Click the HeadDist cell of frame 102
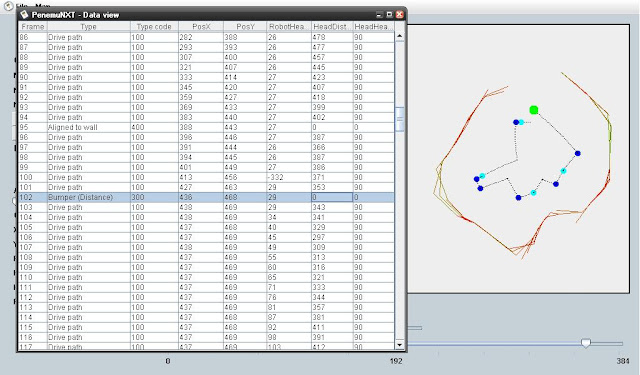 coord(332,197)
